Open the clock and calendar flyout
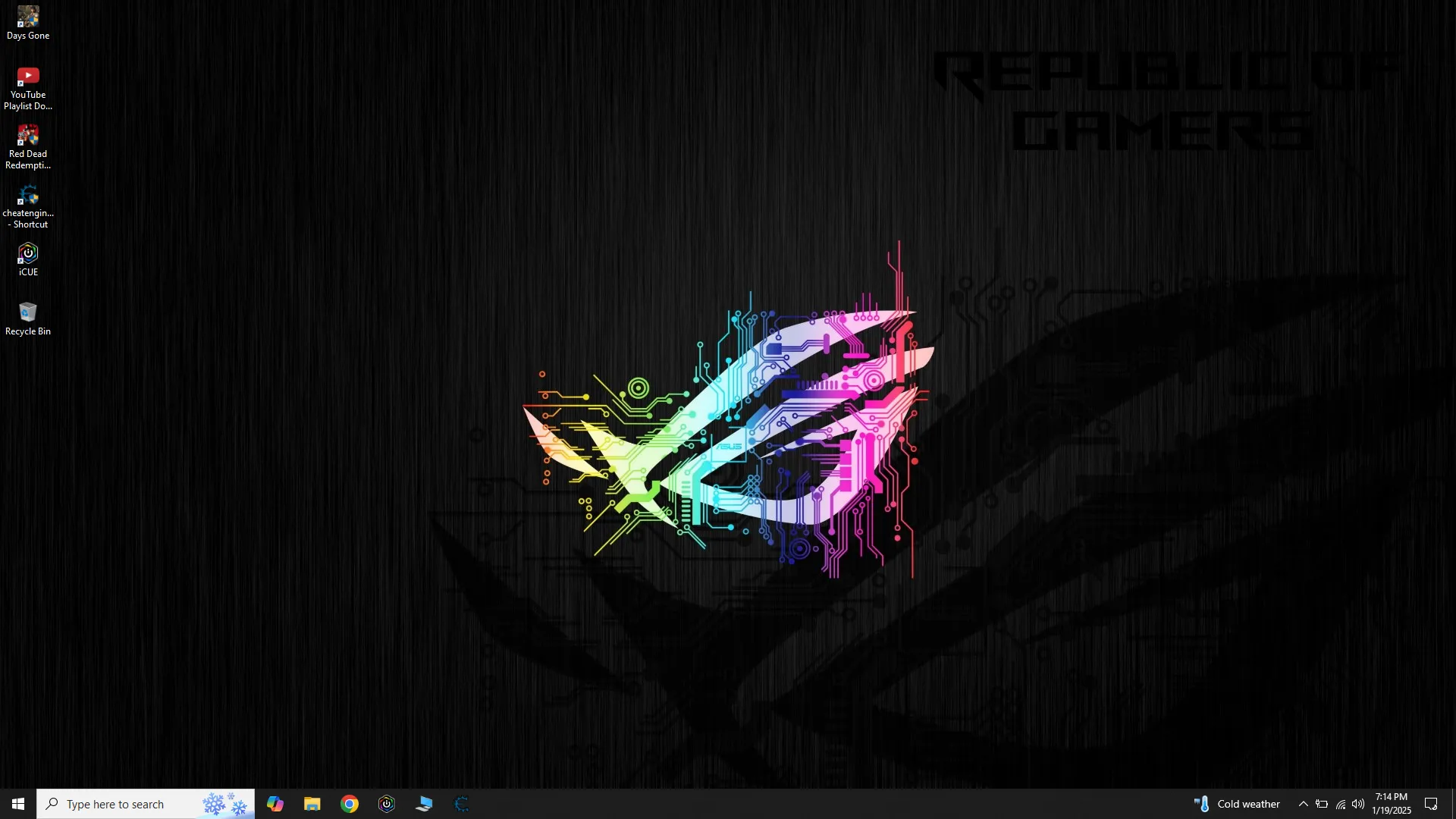The image size is (1456, 819). click(x=1392, y=804)
